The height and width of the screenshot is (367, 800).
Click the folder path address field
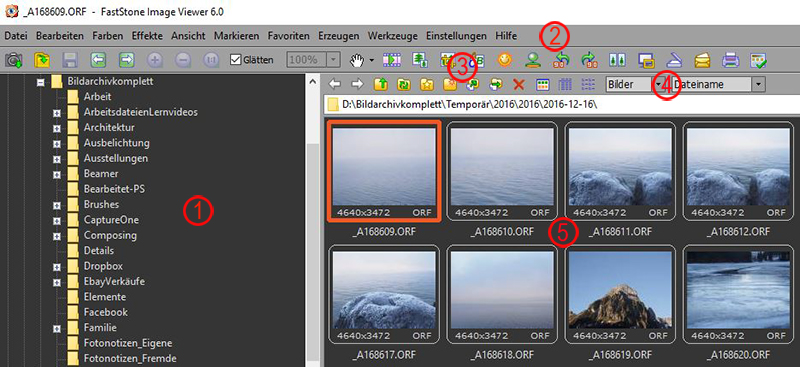pos(561,105)
